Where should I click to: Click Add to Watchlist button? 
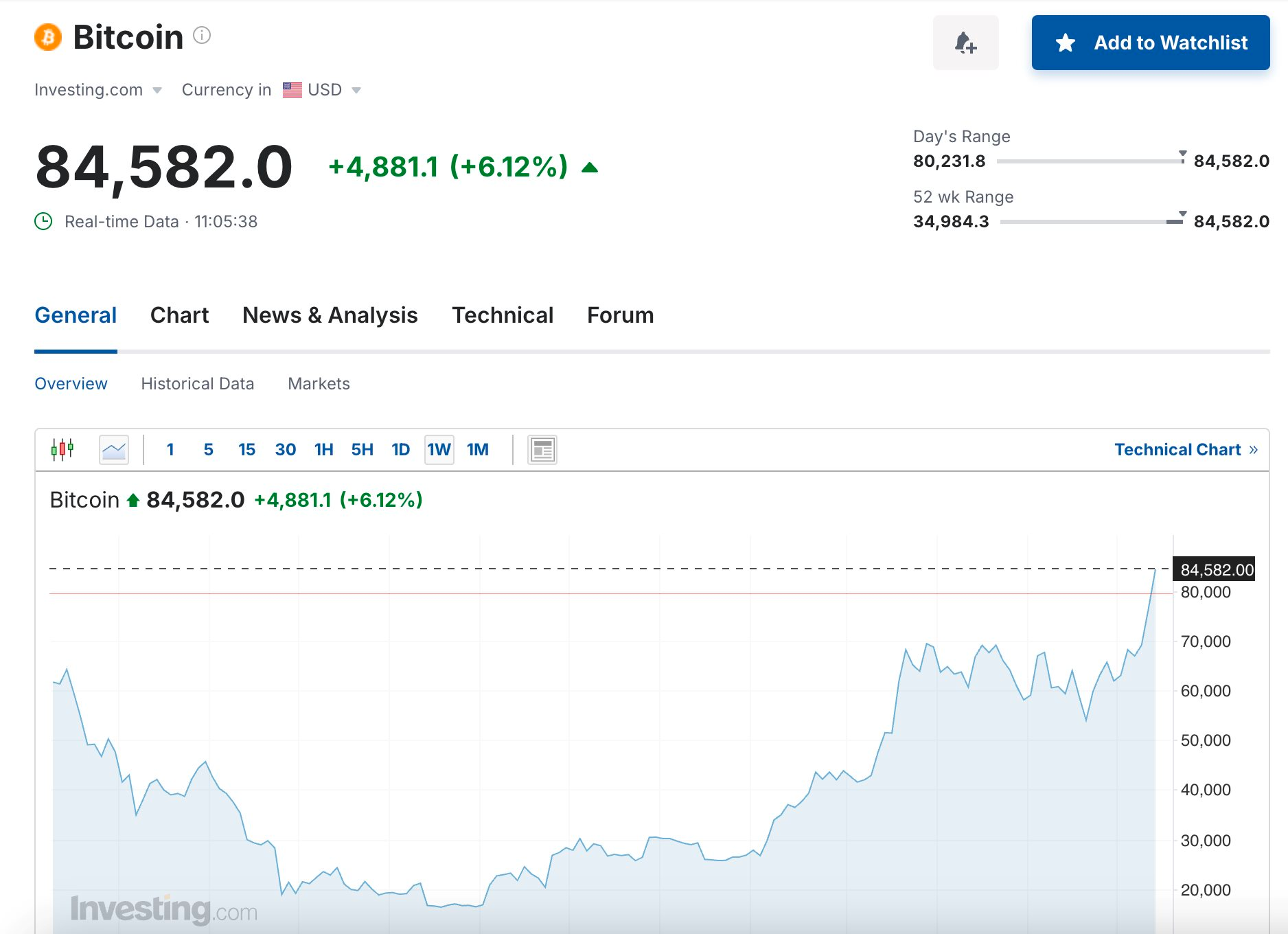pos(1150,43)
